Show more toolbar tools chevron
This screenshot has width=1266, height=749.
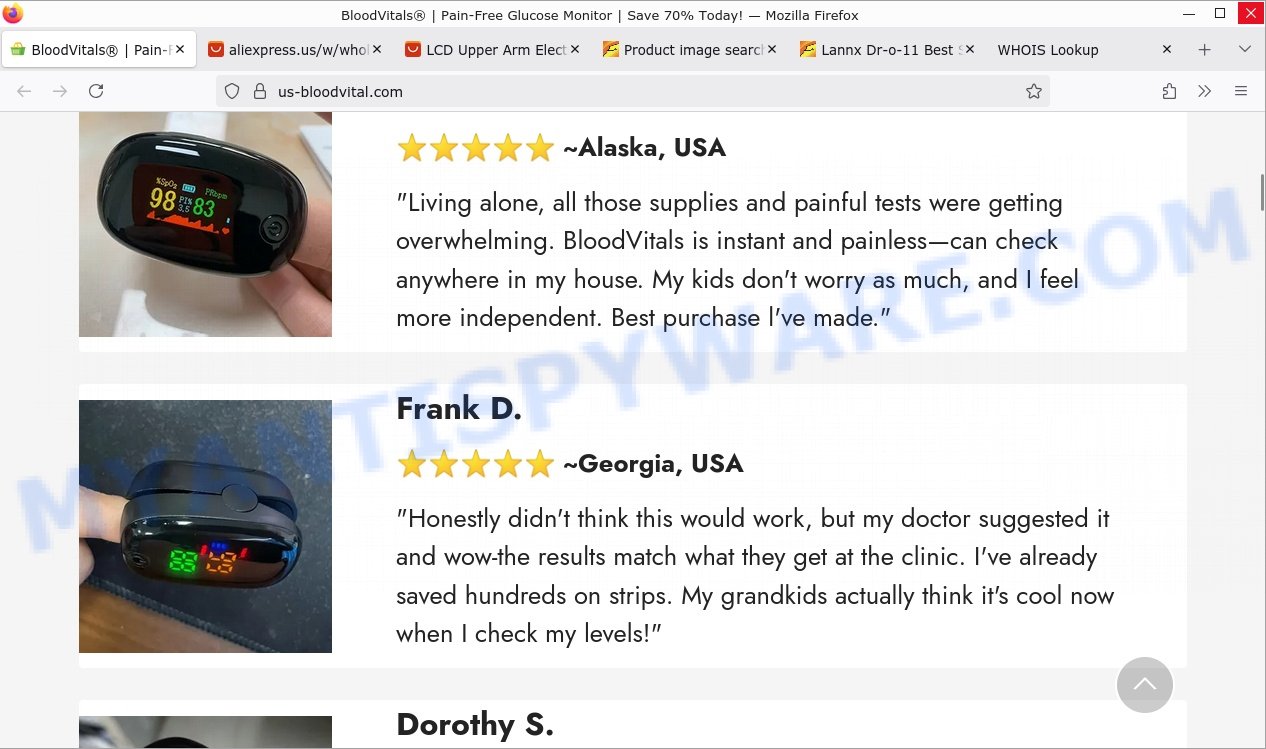pyautogui.click(x=1205, y=91)
